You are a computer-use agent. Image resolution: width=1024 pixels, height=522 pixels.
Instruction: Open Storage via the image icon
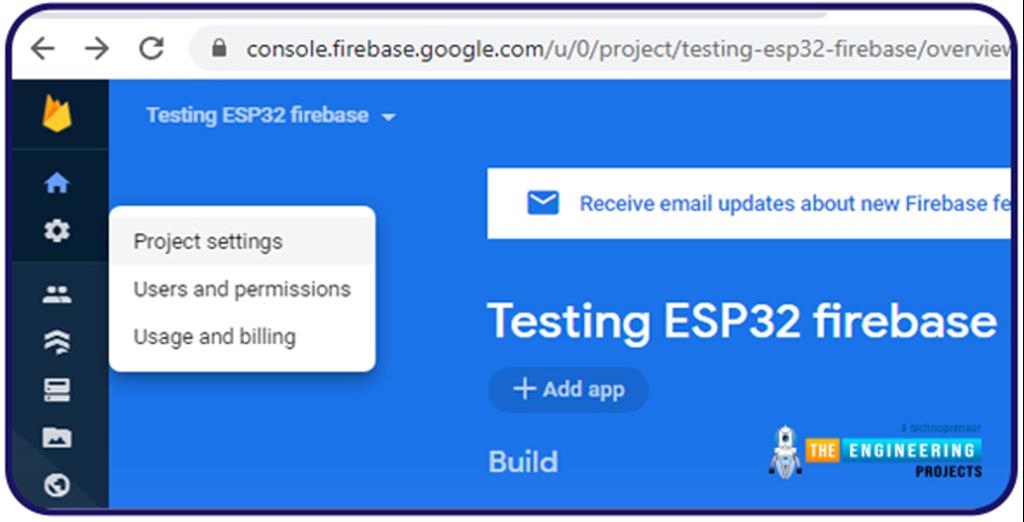click(x=57, y=438)
